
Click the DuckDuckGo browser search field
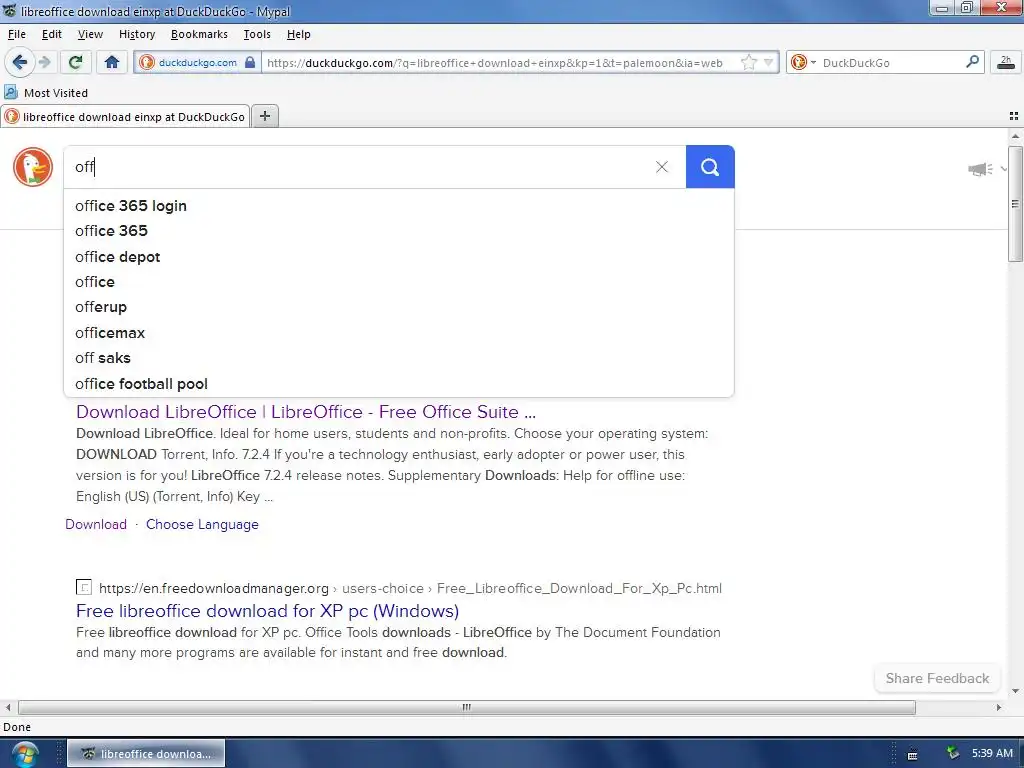click(x=890, y=63)
